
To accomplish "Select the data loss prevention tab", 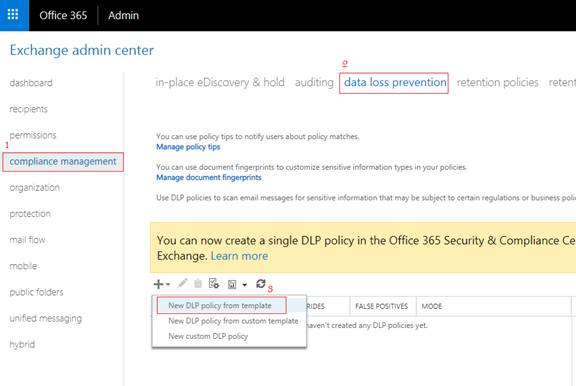I will 395,82.
